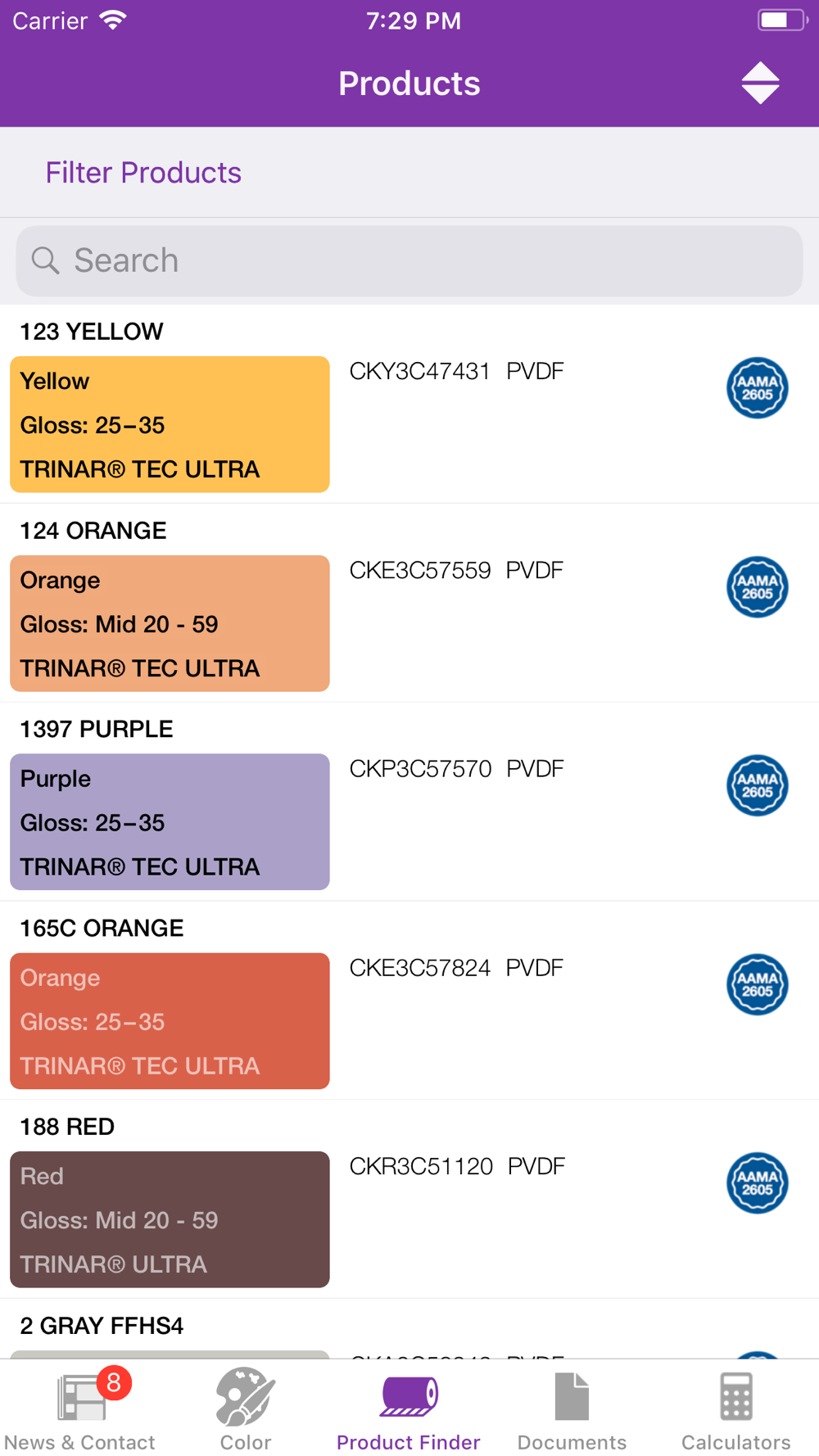This screenshot has width=819, height=1456.
Task: Open Filter Products options
Action: click(143, 173)
